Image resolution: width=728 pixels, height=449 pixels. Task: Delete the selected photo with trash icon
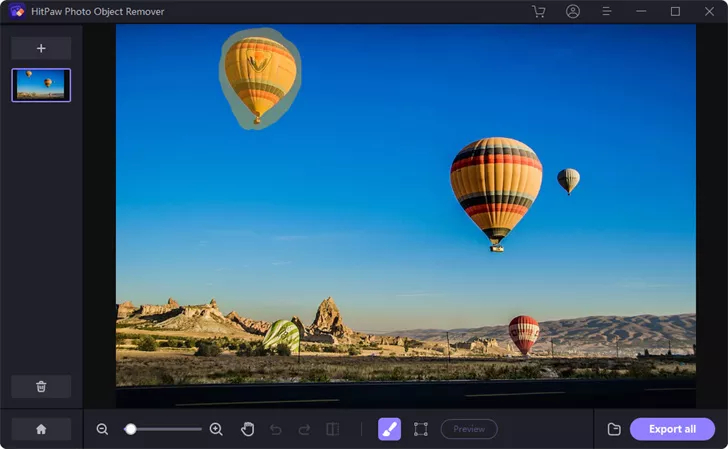pos(41,386)
